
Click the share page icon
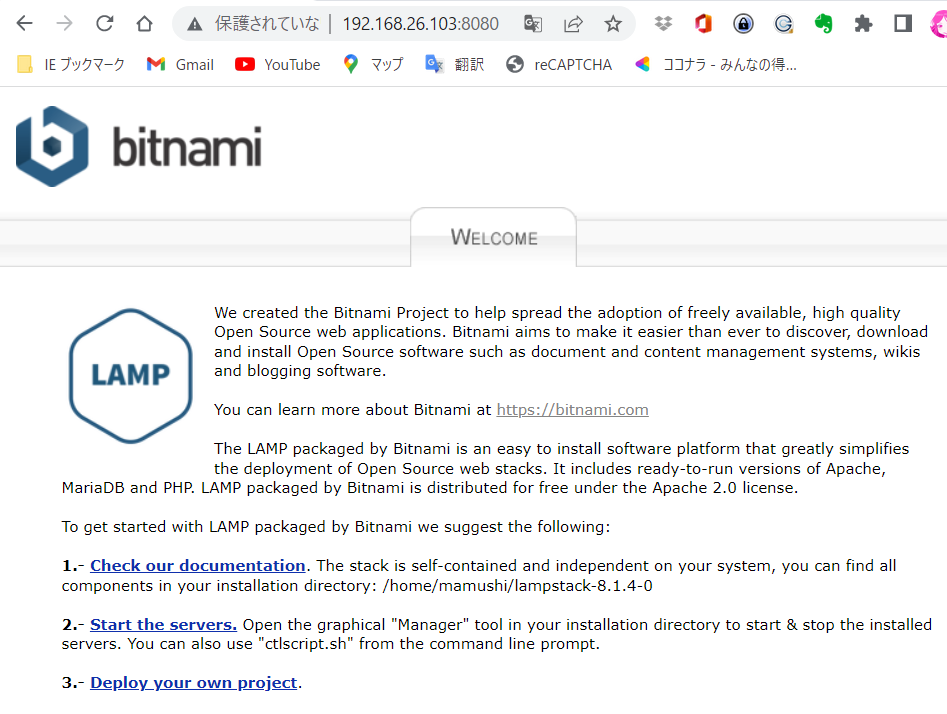pos(573,23)
